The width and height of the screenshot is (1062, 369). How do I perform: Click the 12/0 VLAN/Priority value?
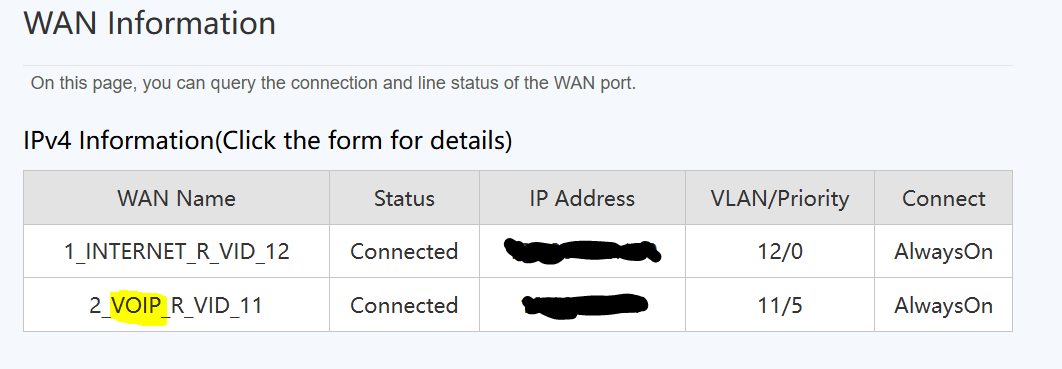tap(780, 251)
